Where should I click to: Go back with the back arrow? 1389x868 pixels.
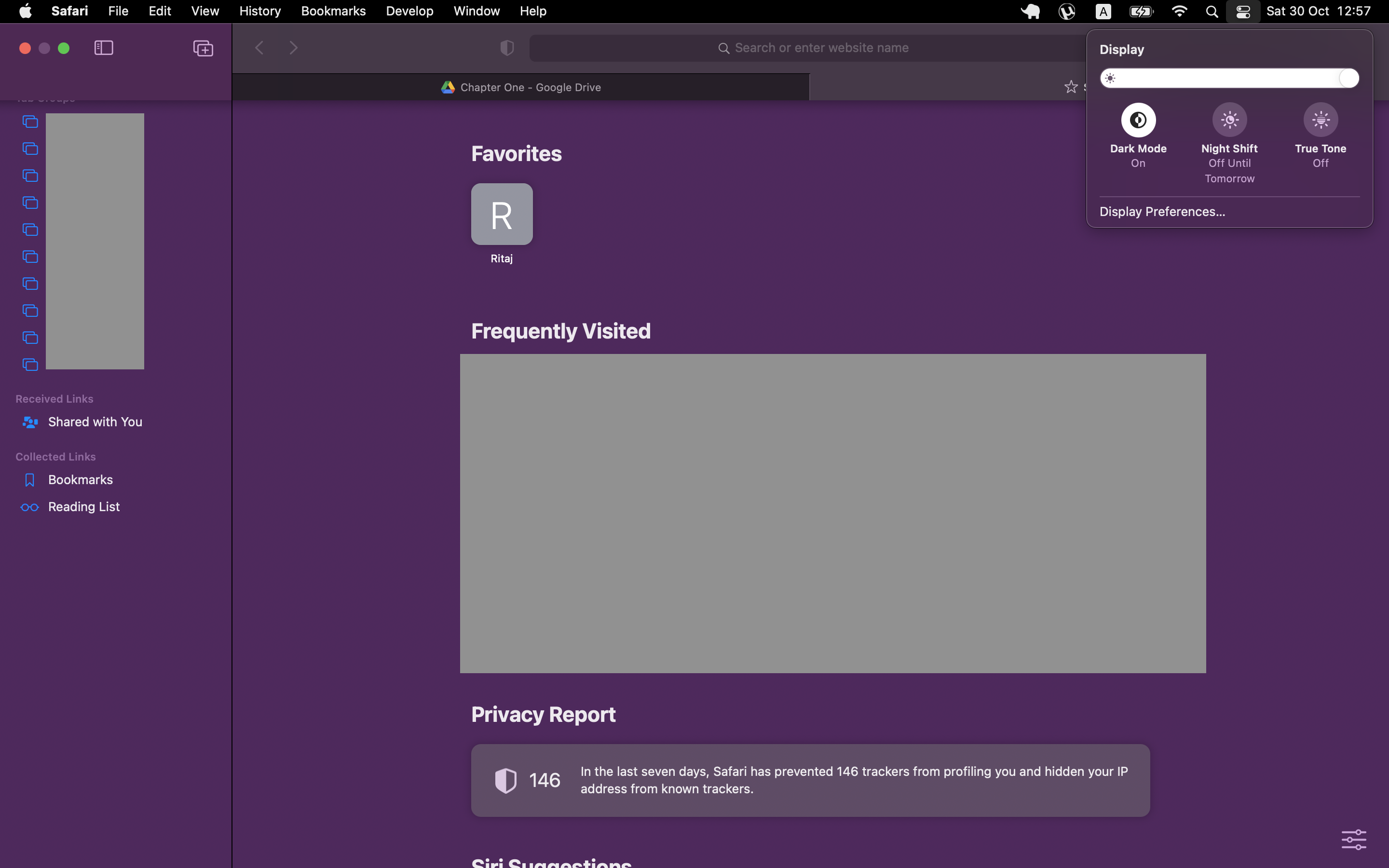tap(259, 48)
